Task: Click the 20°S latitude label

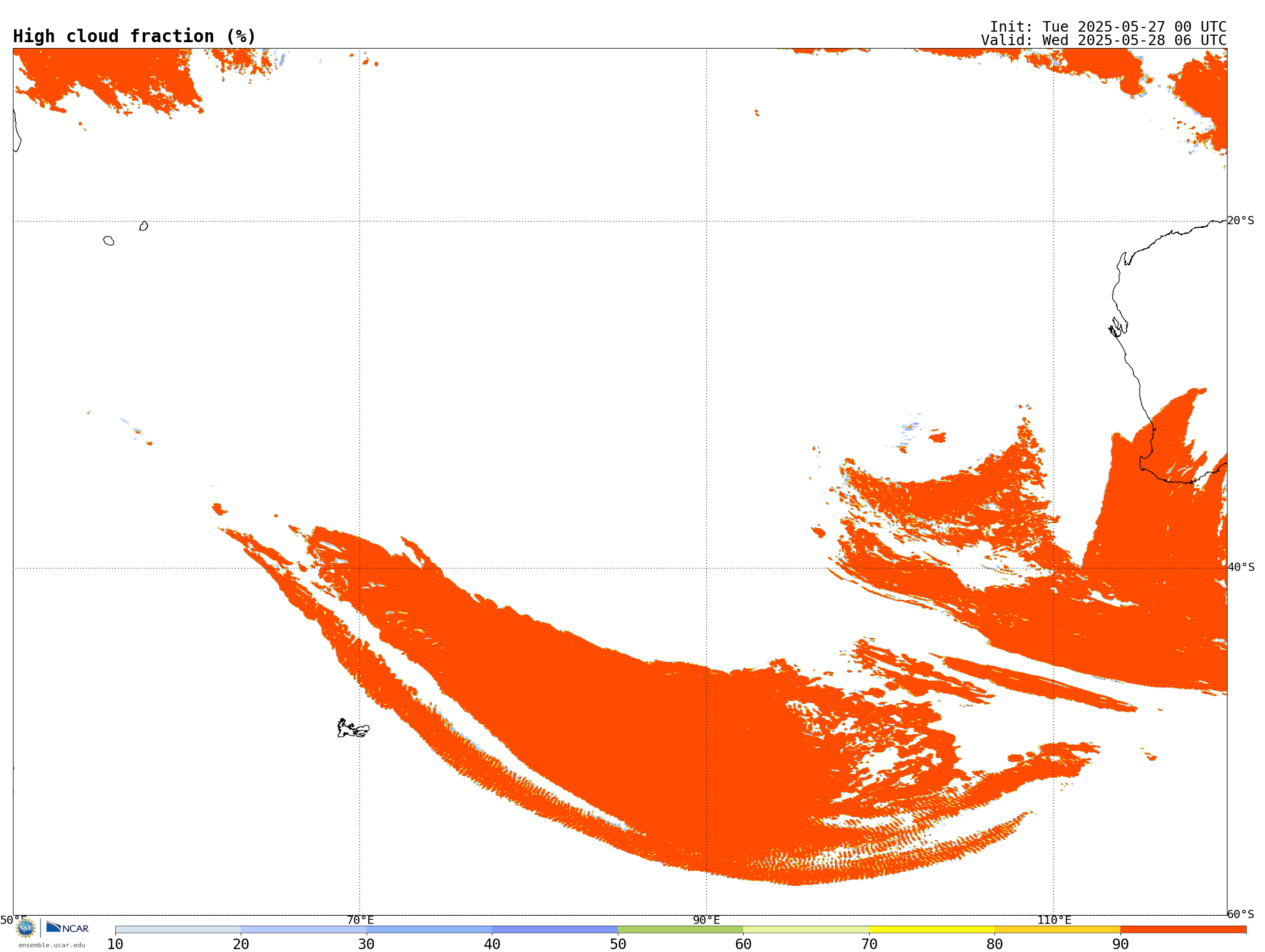Action: pos(1241,221)
